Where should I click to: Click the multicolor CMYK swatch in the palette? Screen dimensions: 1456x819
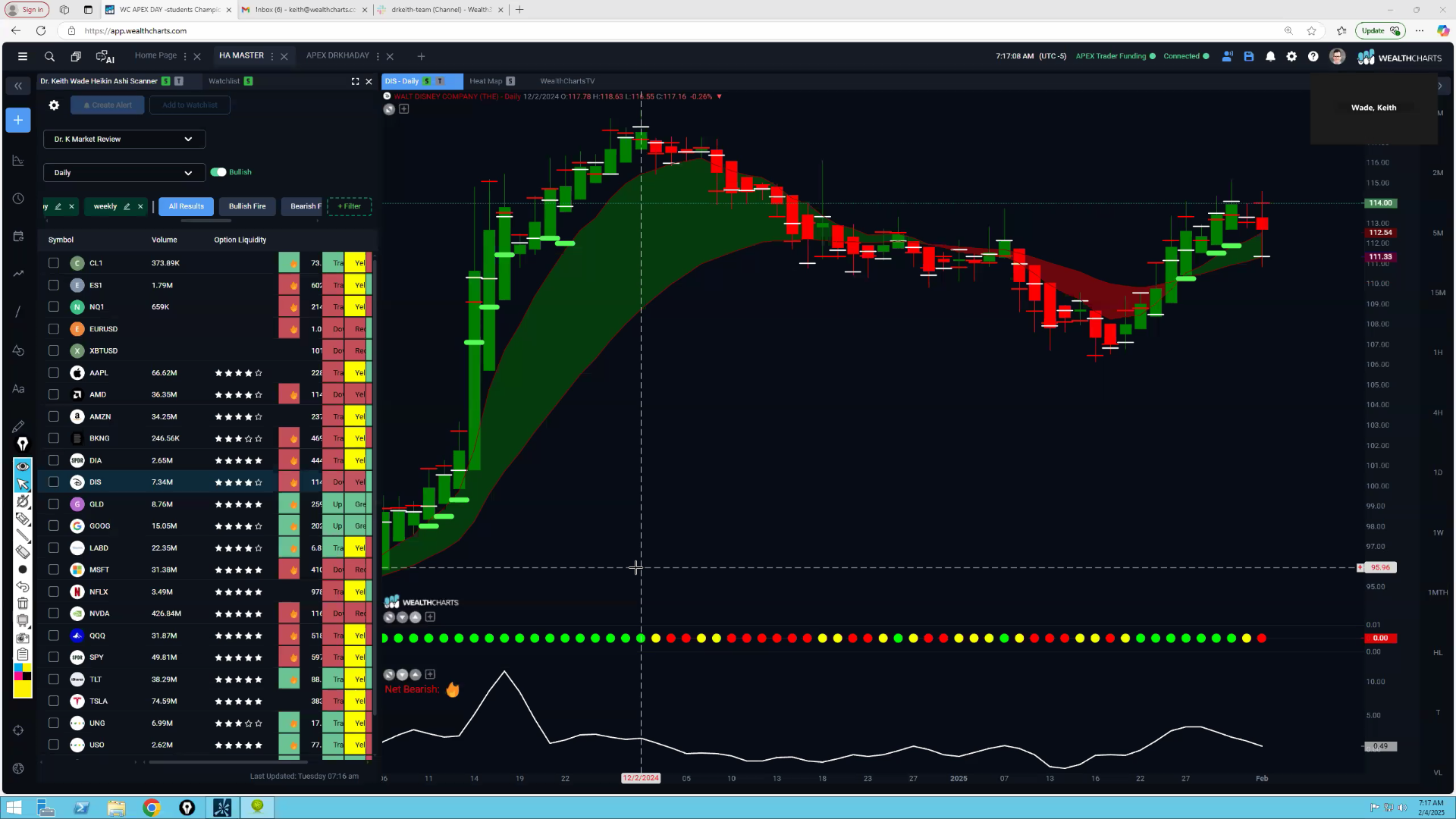click(23, 672)
